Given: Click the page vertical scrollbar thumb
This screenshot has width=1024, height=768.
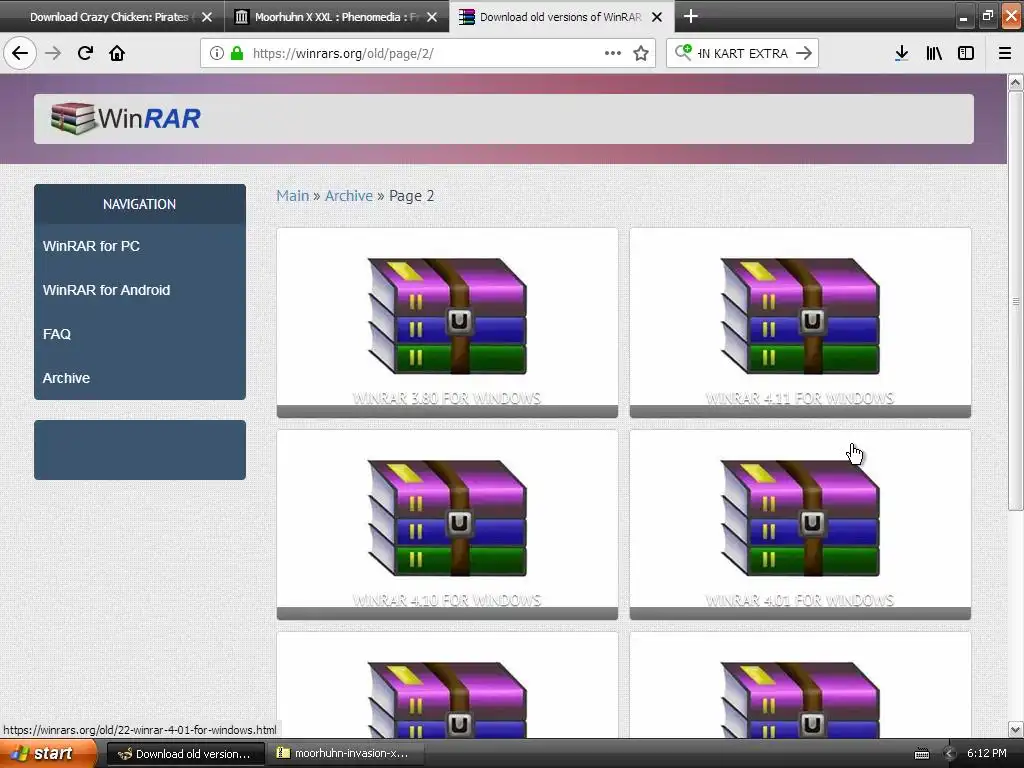Looking at the screenshot, I should (1015, 300).
